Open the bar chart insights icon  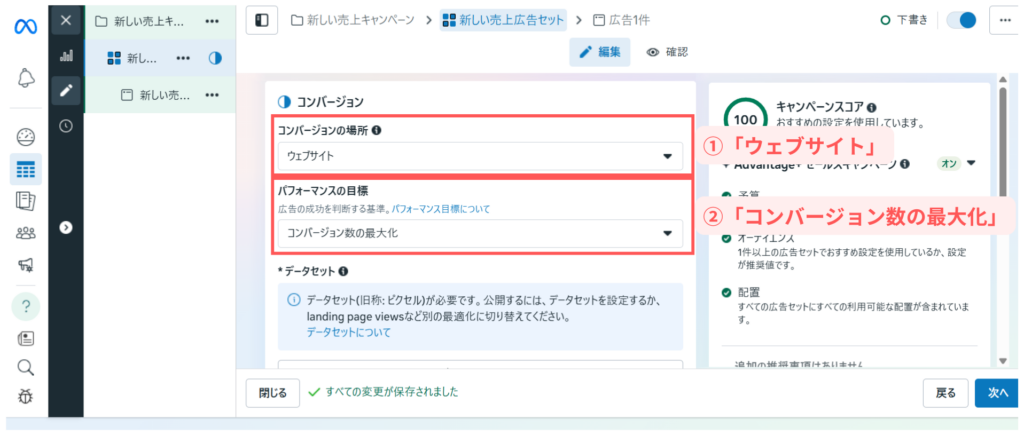coord(66,56)
